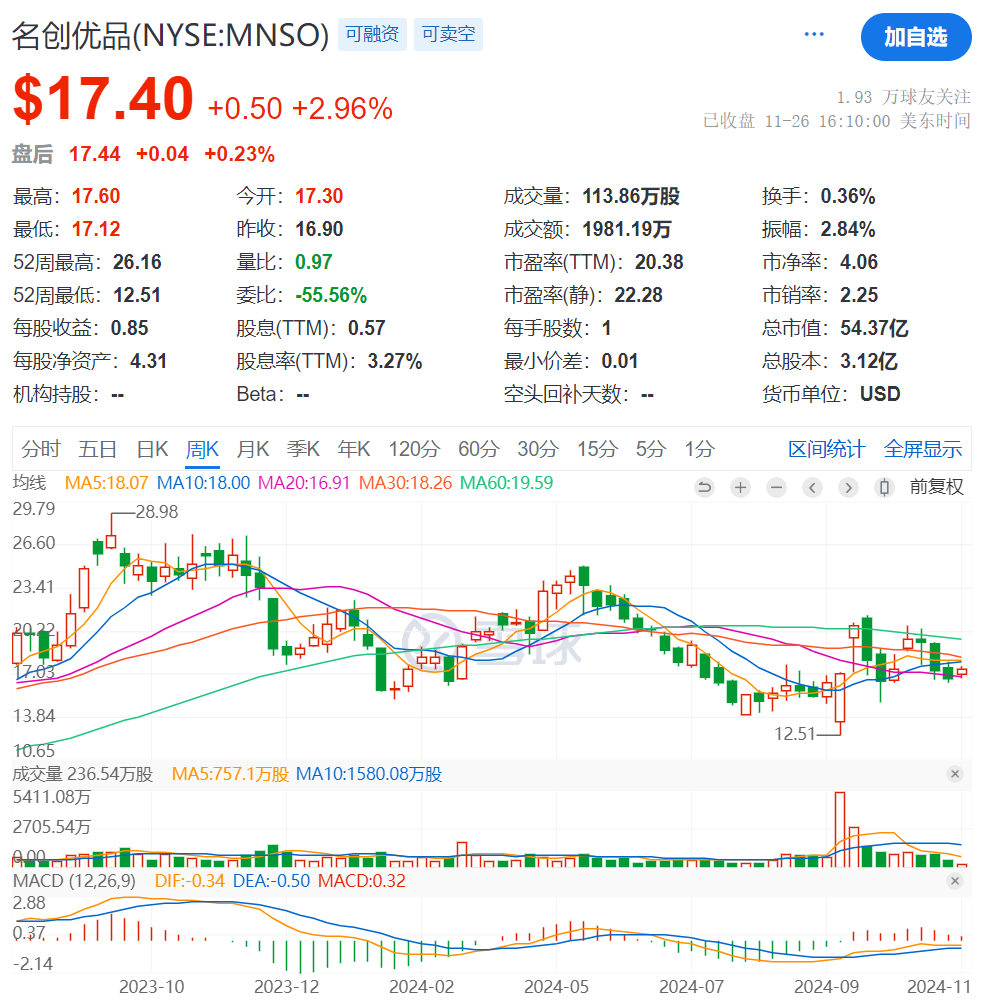
Task: Click the tallest volume bar in 2024-09
Action: 839,828
